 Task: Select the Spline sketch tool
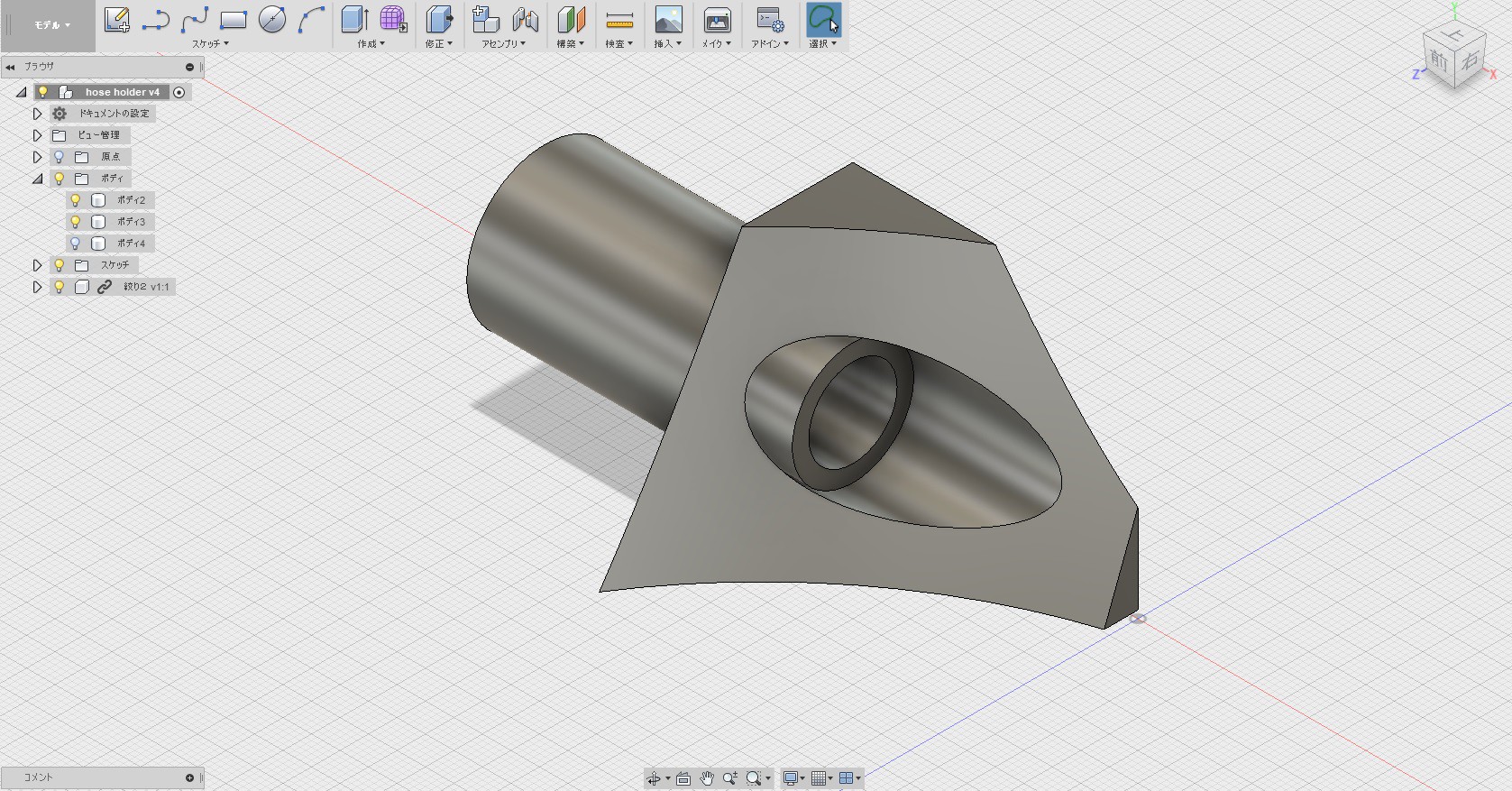tap(195, 19)
